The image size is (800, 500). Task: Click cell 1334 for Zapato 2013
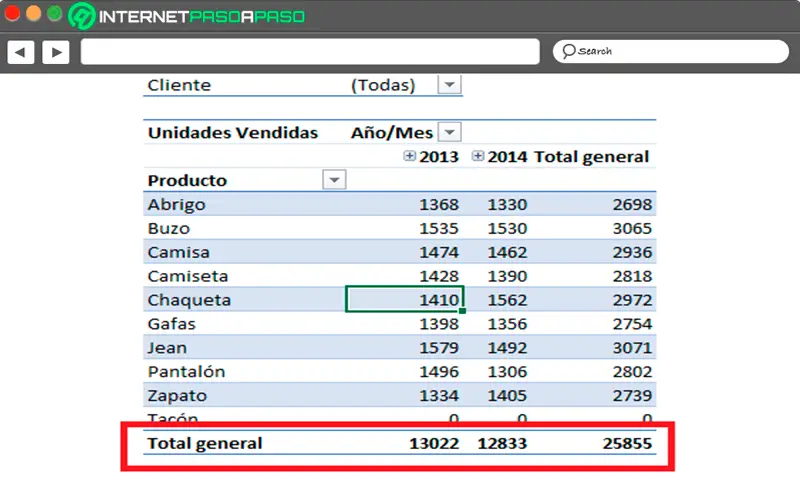439,396
